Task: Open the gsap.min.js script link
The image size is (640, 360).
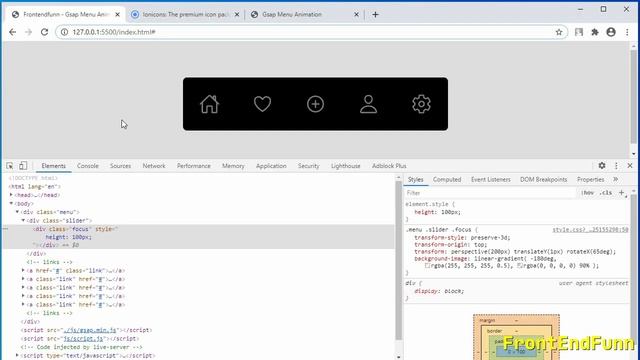Action: point(90,330)
